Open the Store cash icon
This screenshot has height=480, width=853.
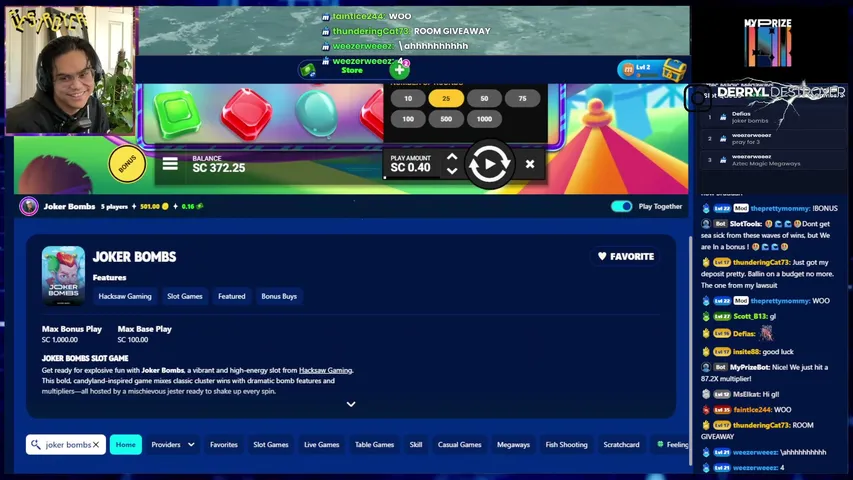(x=308, y=70)
